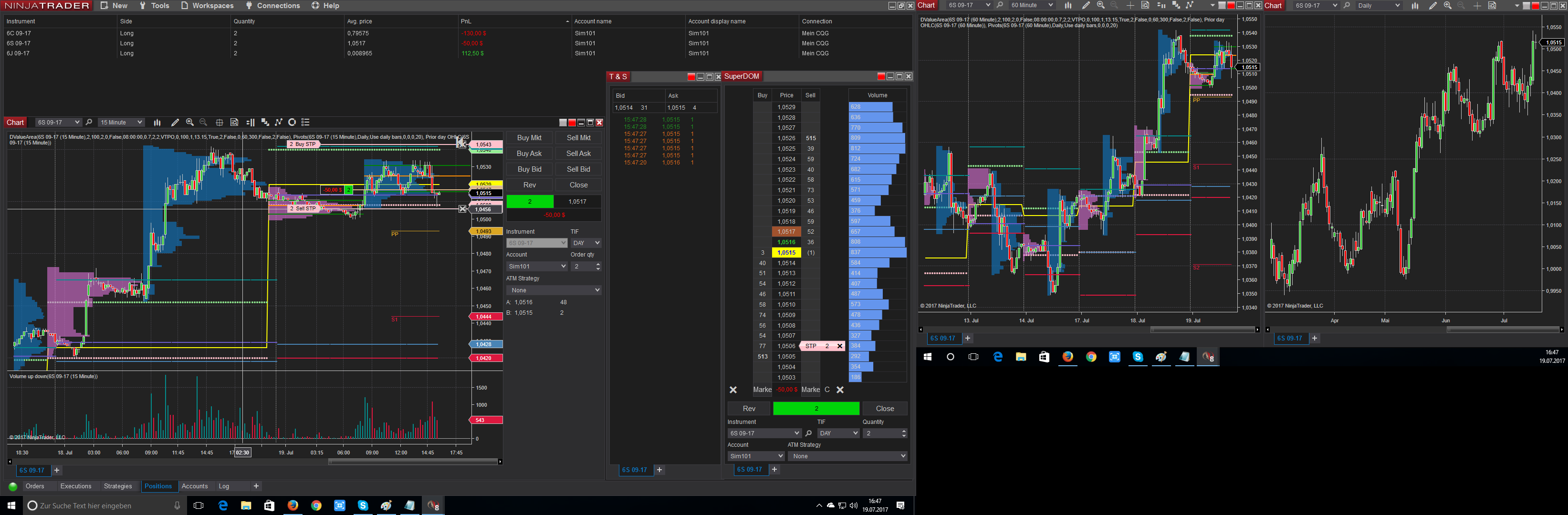Open Skype from the left taskbar

[363, 505]
